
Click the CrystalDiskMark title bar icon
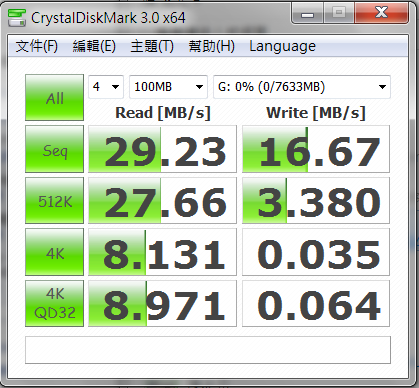click(x=17, y=18)
